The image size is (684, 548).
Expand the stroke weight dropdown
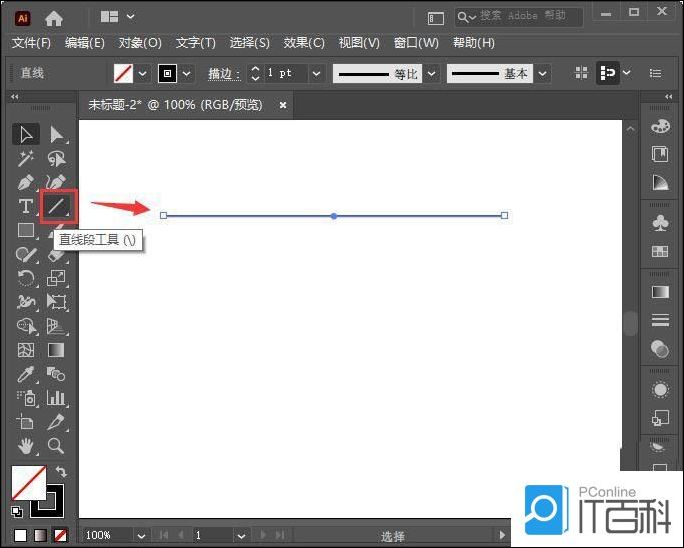[316, 74]
